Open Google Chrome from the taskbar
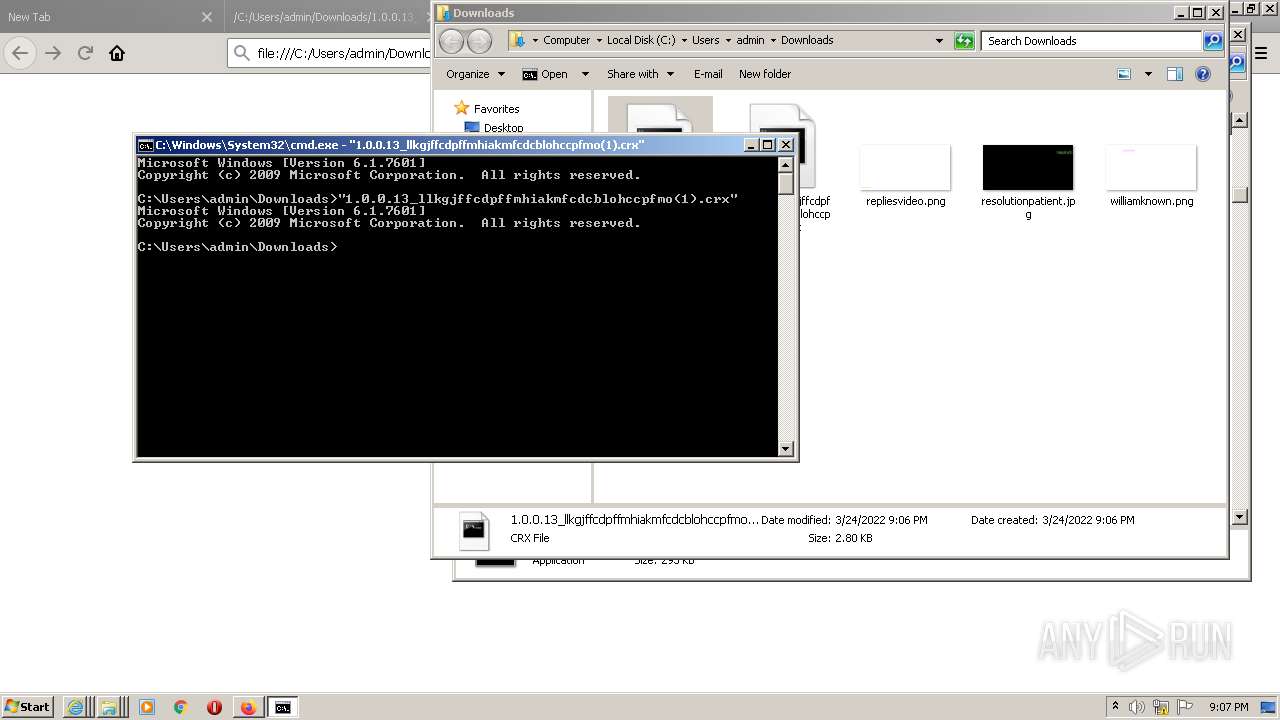The height and width of the screenshot is (720, 1280). click(181, 707)
